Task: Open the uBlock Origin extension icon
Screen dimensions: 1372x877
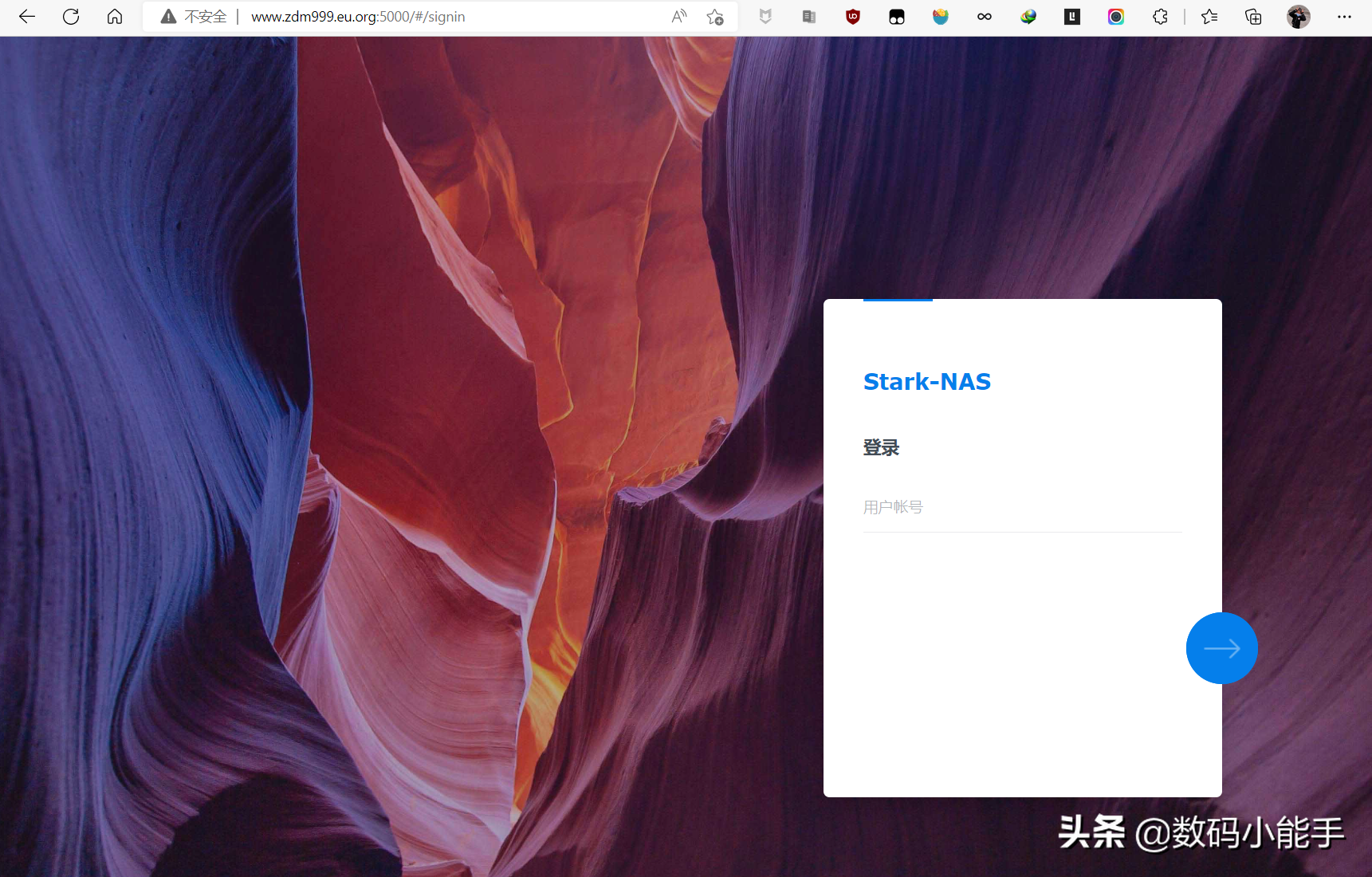Action: [853, 17]
